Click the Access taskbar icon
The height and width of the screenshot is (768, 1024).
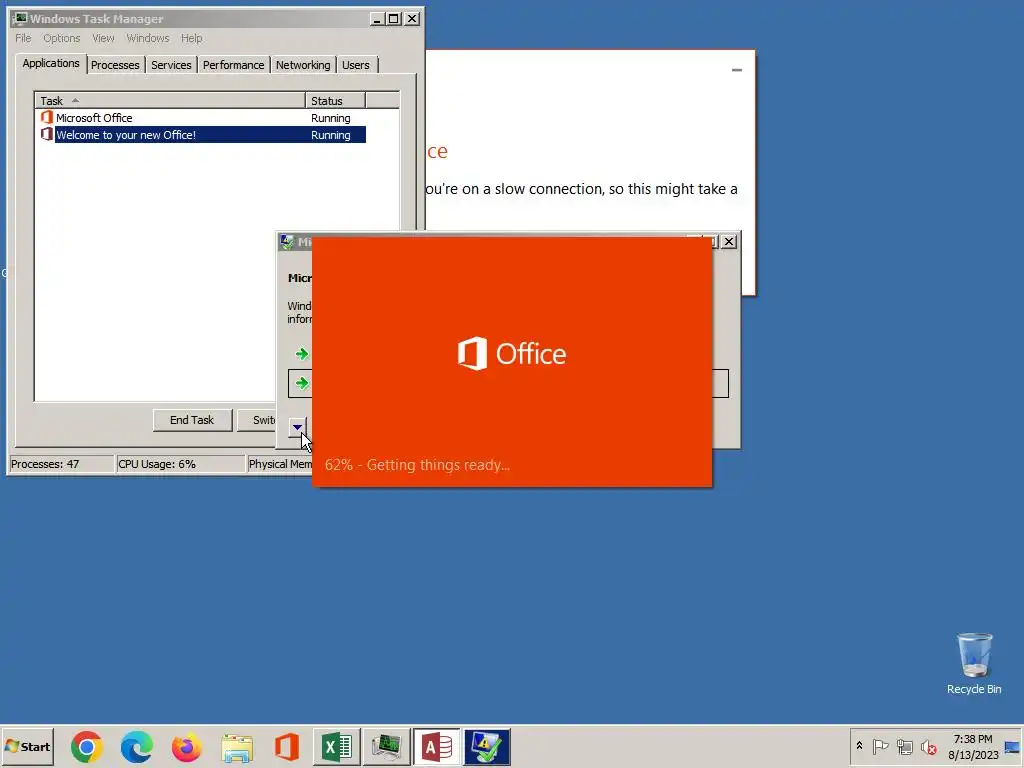(x=437, y=746)
